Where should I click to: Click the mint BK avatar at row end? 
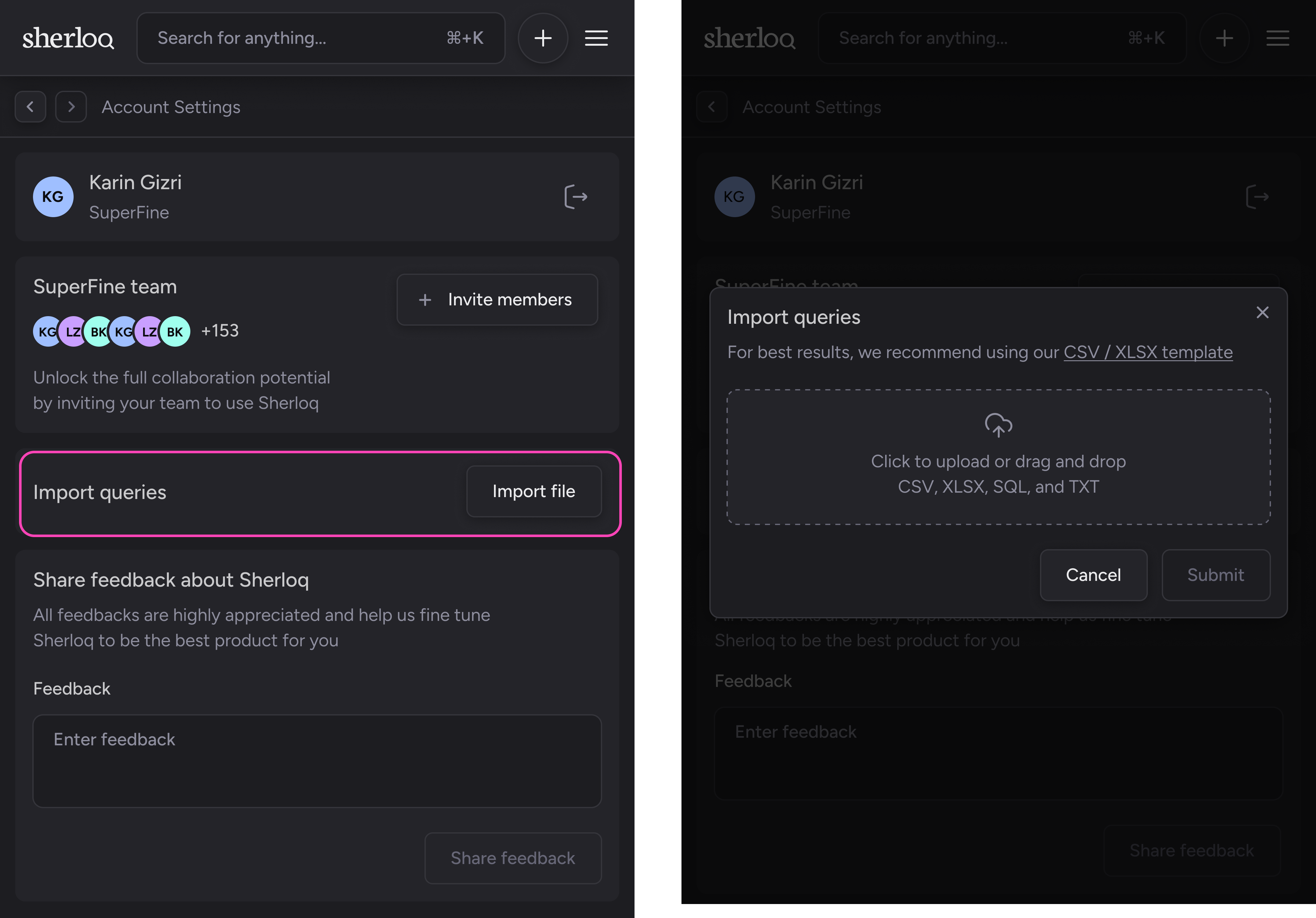(175, 331)
